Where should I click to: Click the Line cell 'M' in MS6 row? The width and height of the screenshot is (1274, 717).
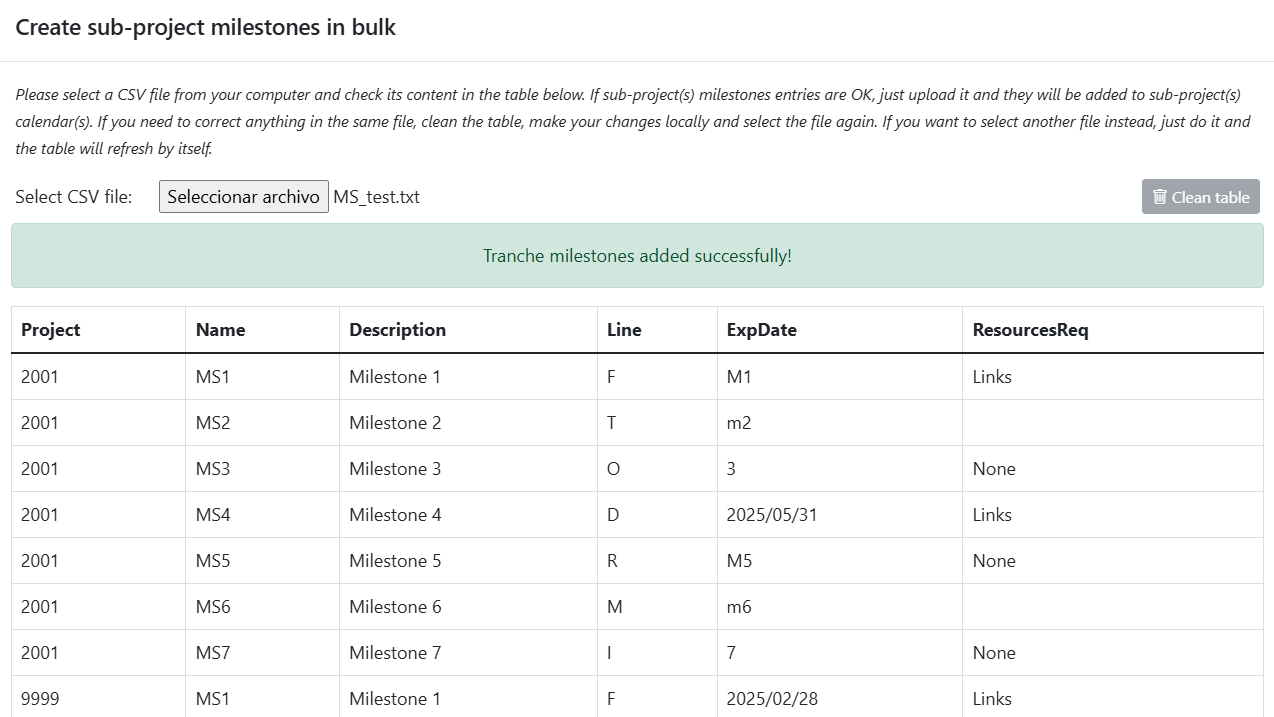click(658, 607)
